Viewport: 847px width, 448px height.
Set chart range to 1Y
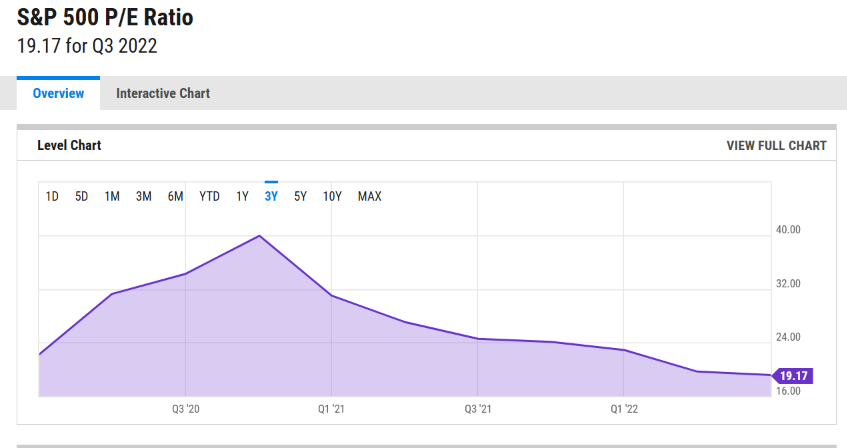pos(243,196)
